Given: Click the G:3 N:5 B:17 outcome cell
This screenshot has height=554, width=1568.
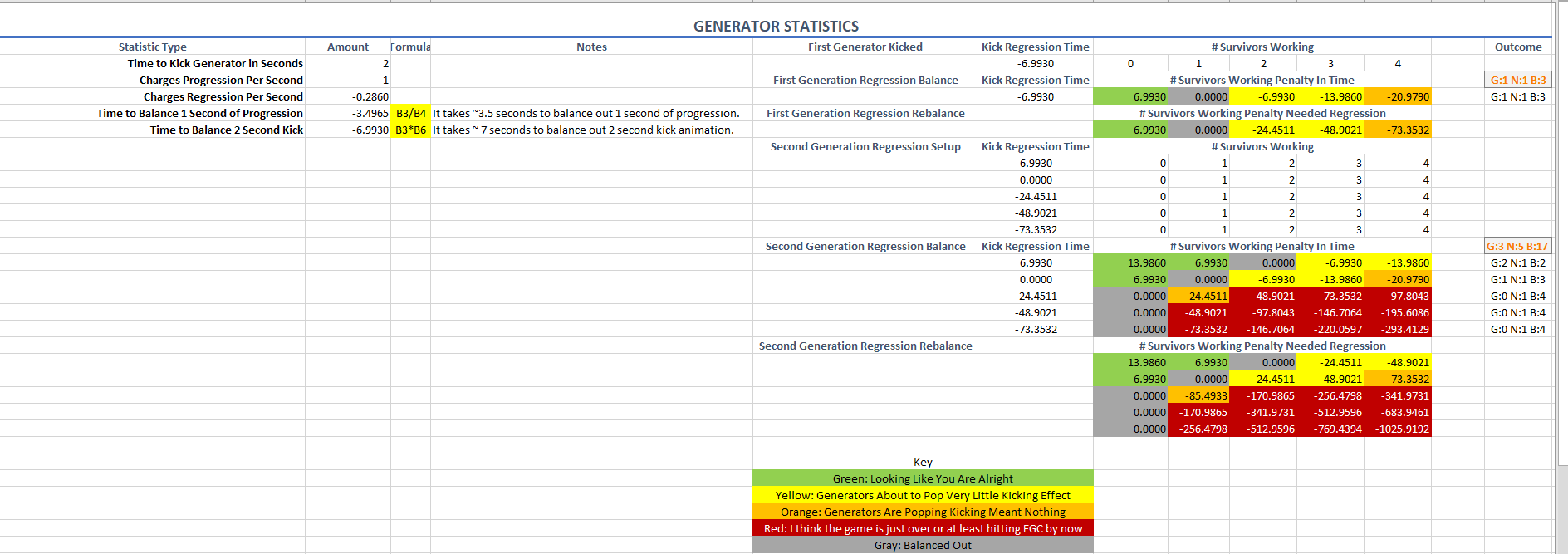Looking at the screenshot, I should pos(1517,246).
